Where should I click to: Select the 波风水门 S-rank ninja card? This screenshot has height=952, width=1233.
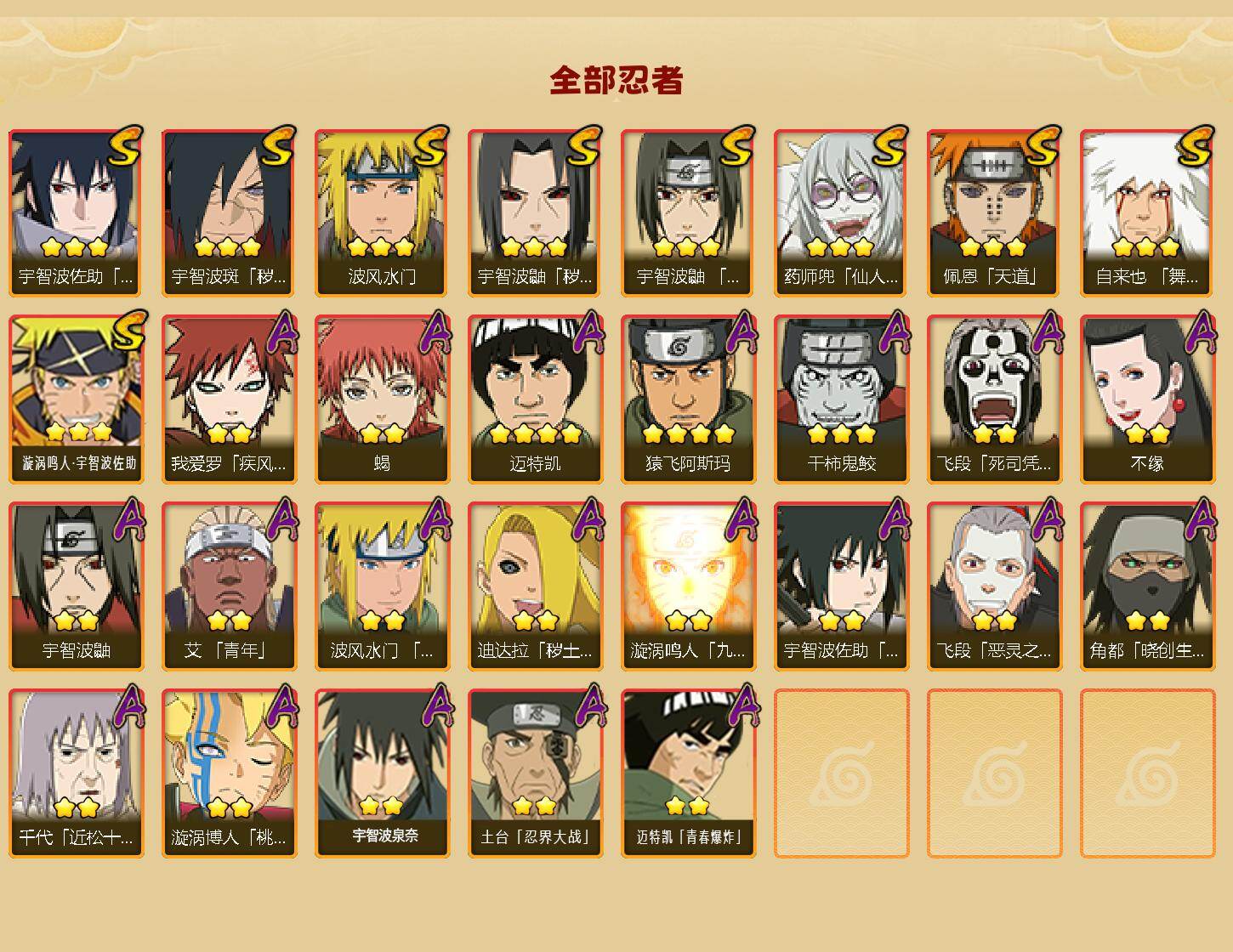(382, 212)
